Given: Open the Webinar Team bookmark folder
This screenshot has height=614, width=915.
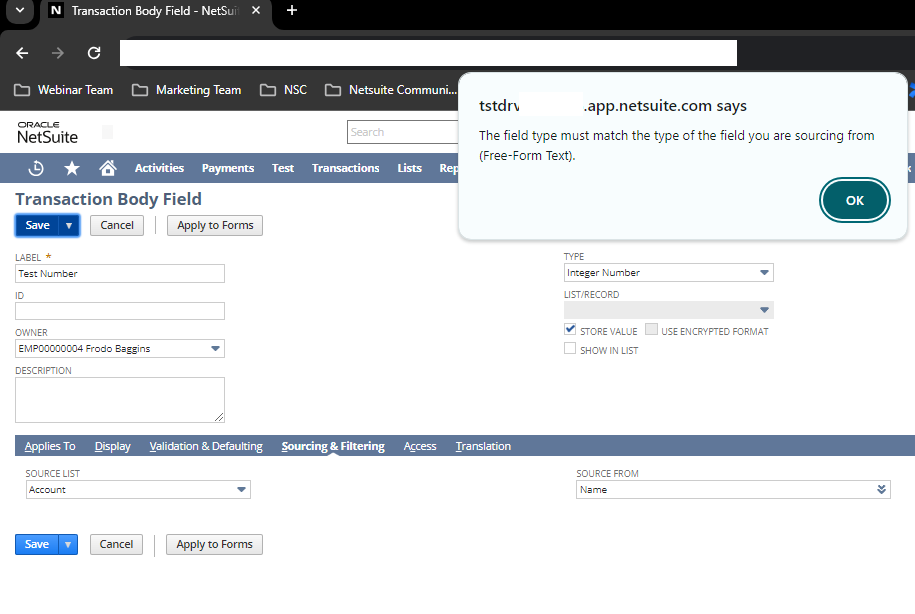Looking at the screenshot, I should click(x=63, y=90).
